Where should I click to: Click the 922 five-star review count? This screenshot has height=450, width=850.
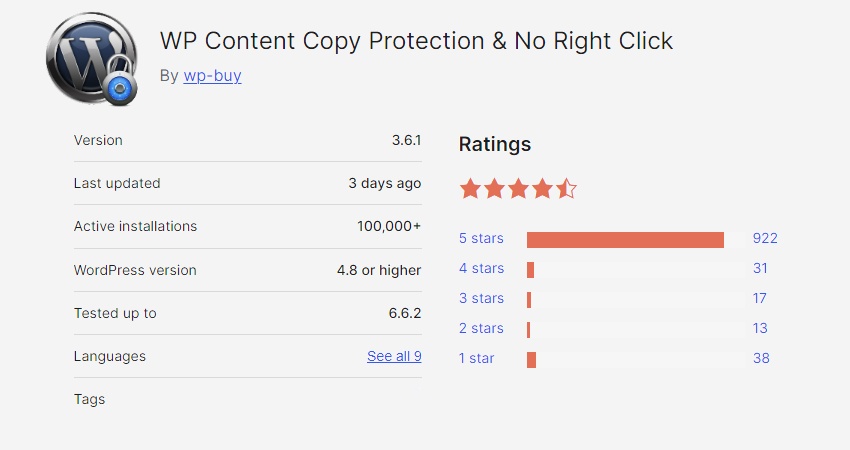[765, 239]
